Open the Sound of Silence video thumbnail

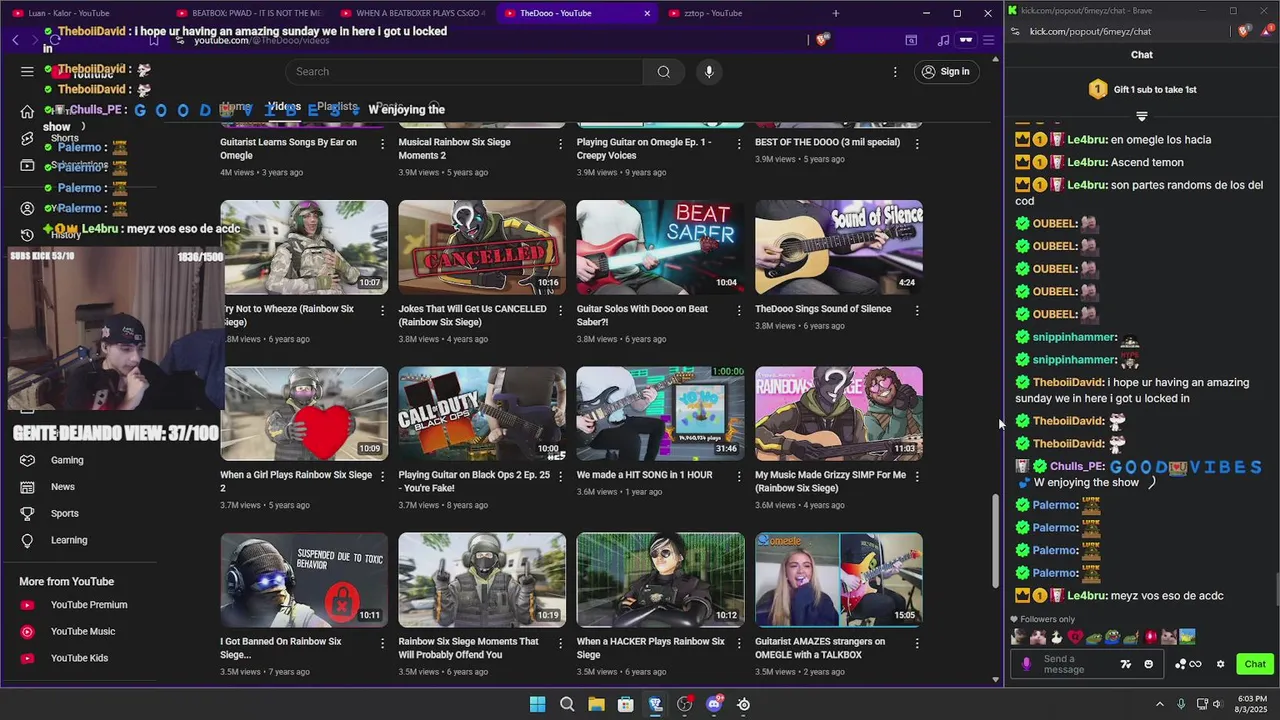coord(839,247)
